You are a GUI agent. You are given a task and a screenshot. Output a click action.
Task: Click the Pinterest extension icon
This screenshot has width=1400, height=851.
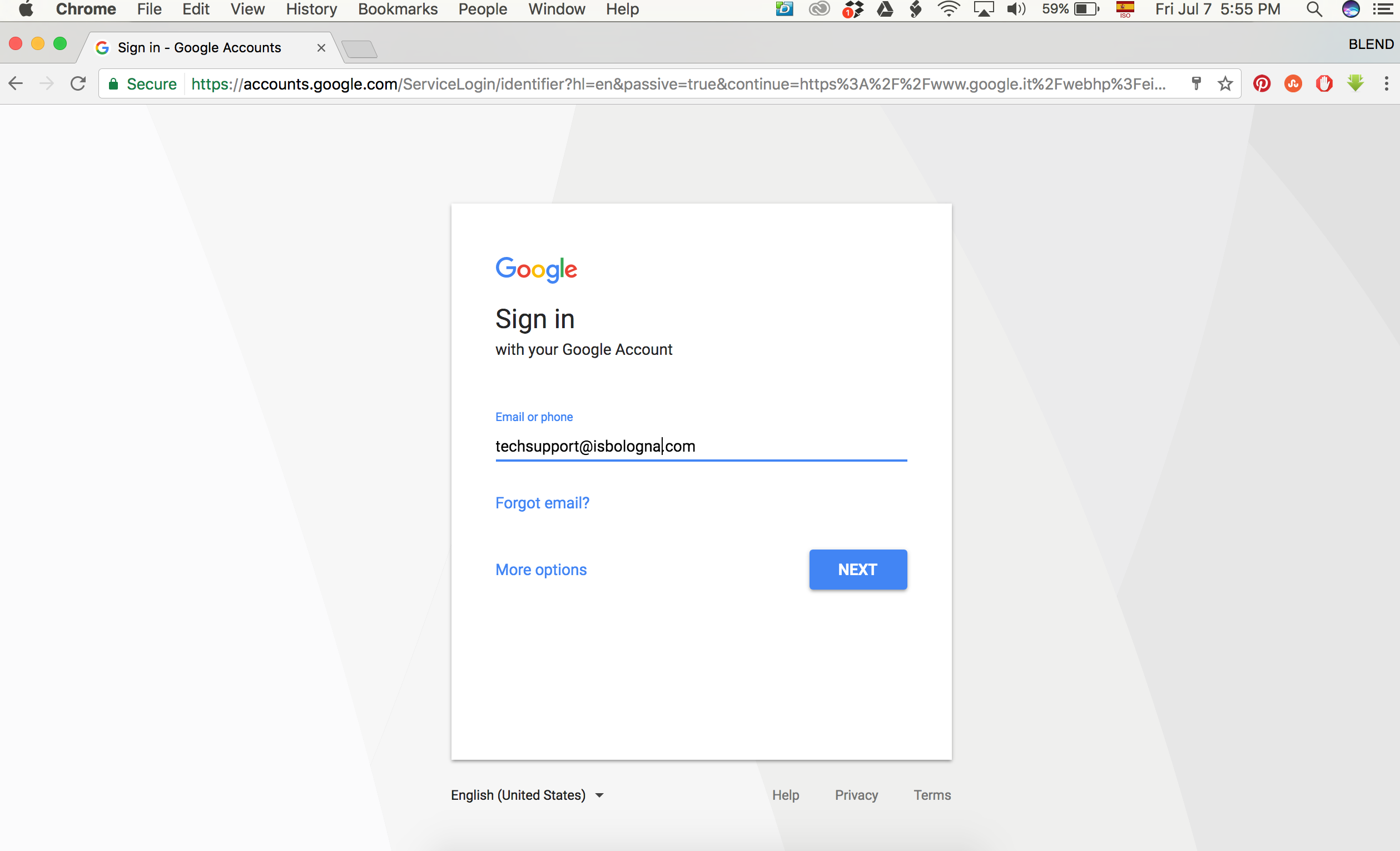point(1262,83)
